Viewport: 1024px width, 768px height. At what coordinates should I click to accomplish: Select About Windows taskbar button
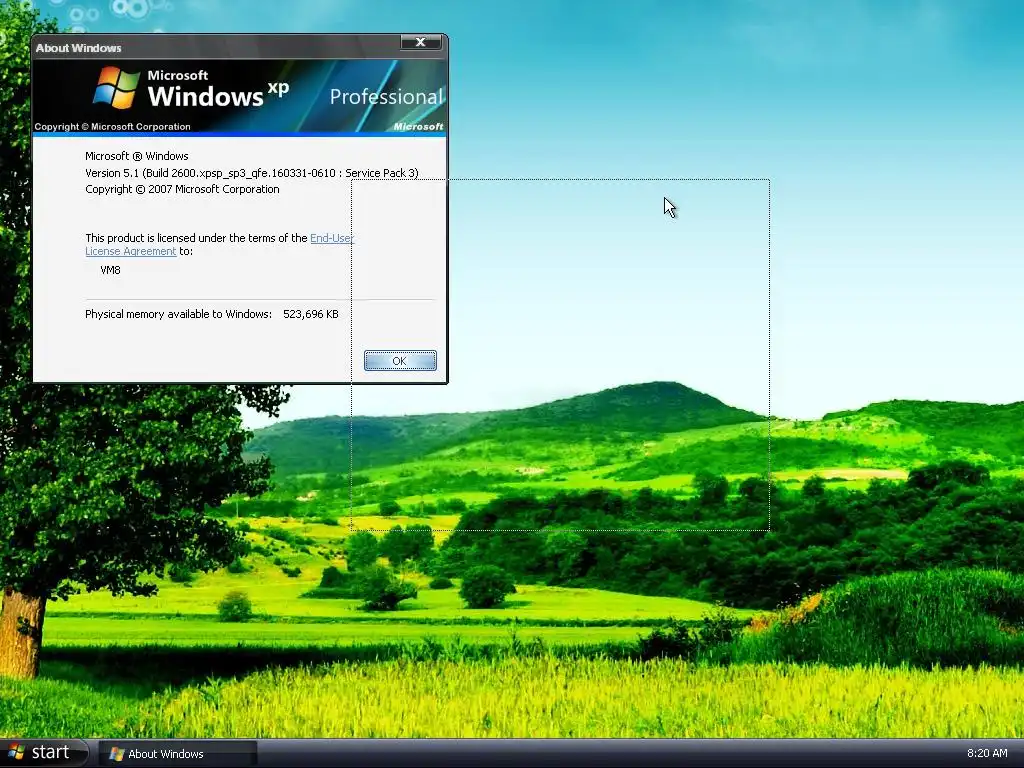(x=177, y=754)
